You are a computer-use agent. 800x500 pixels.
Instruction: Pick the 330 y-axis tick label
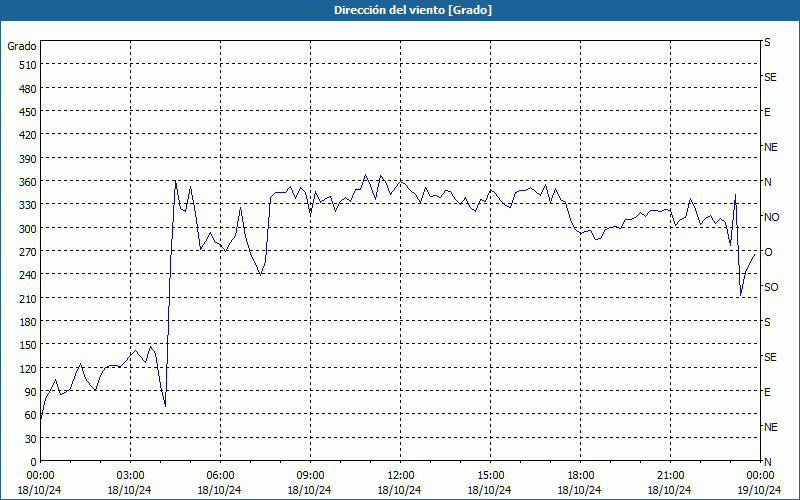click(x=28, y=205)
